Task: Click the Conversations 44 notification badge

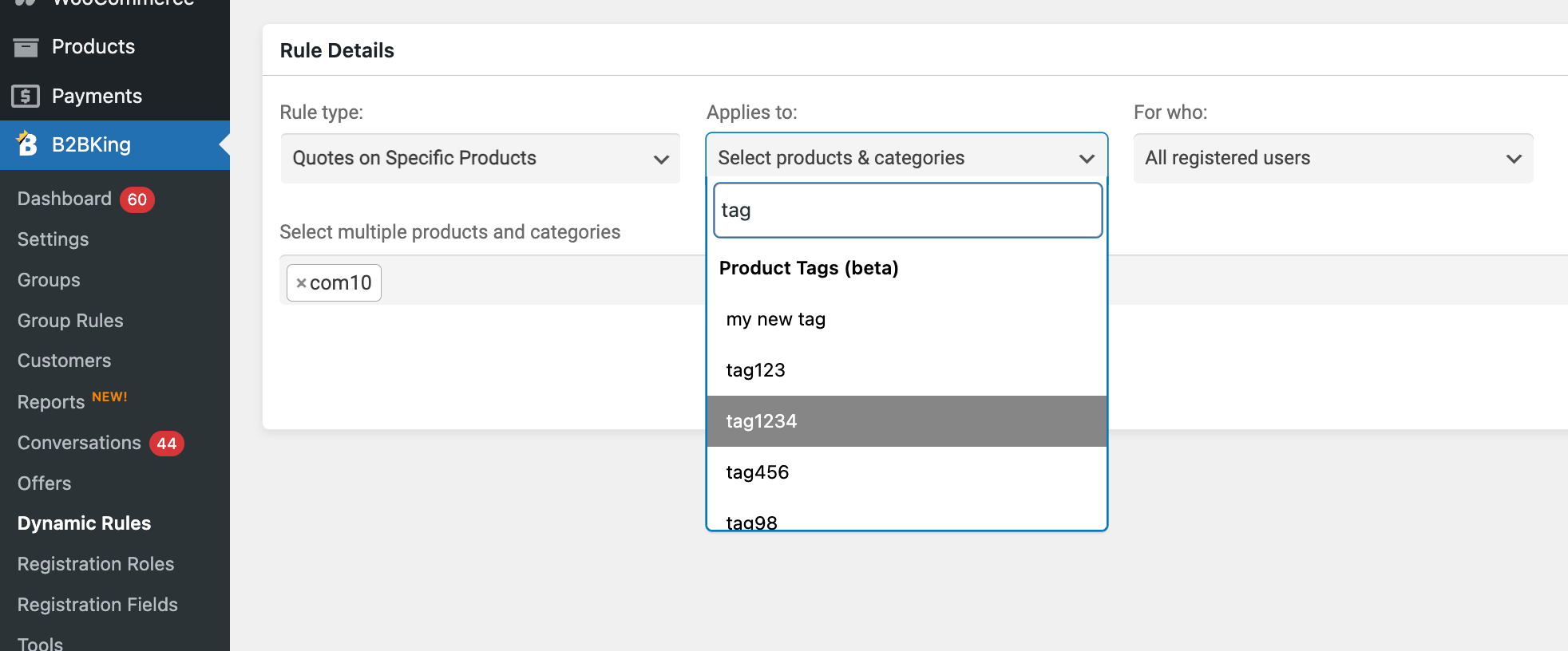Action: (x=167, y=444)
